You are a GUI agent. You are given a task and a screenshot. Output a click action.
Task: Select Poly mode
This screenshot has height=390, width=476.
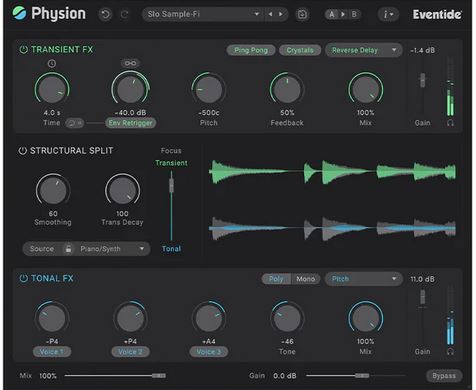276,279
